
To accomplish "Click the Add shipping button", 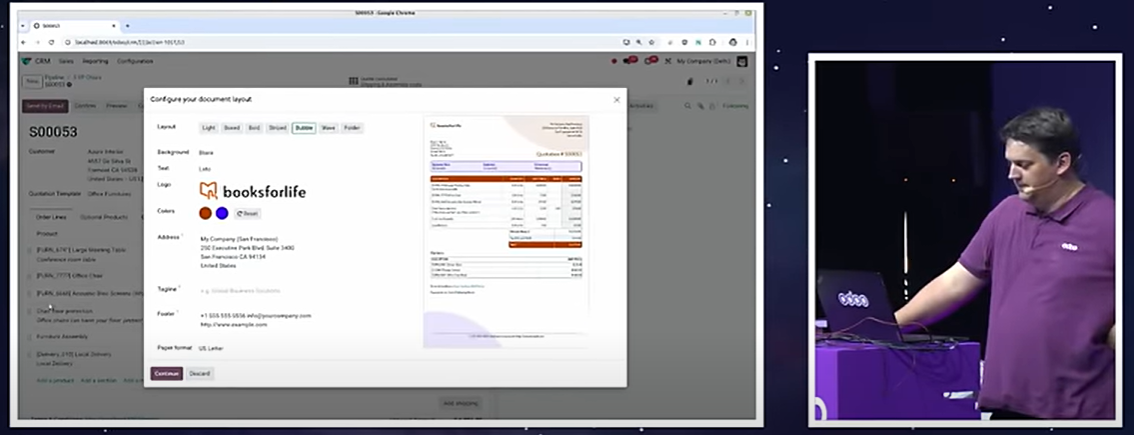I will pos(461,403).
